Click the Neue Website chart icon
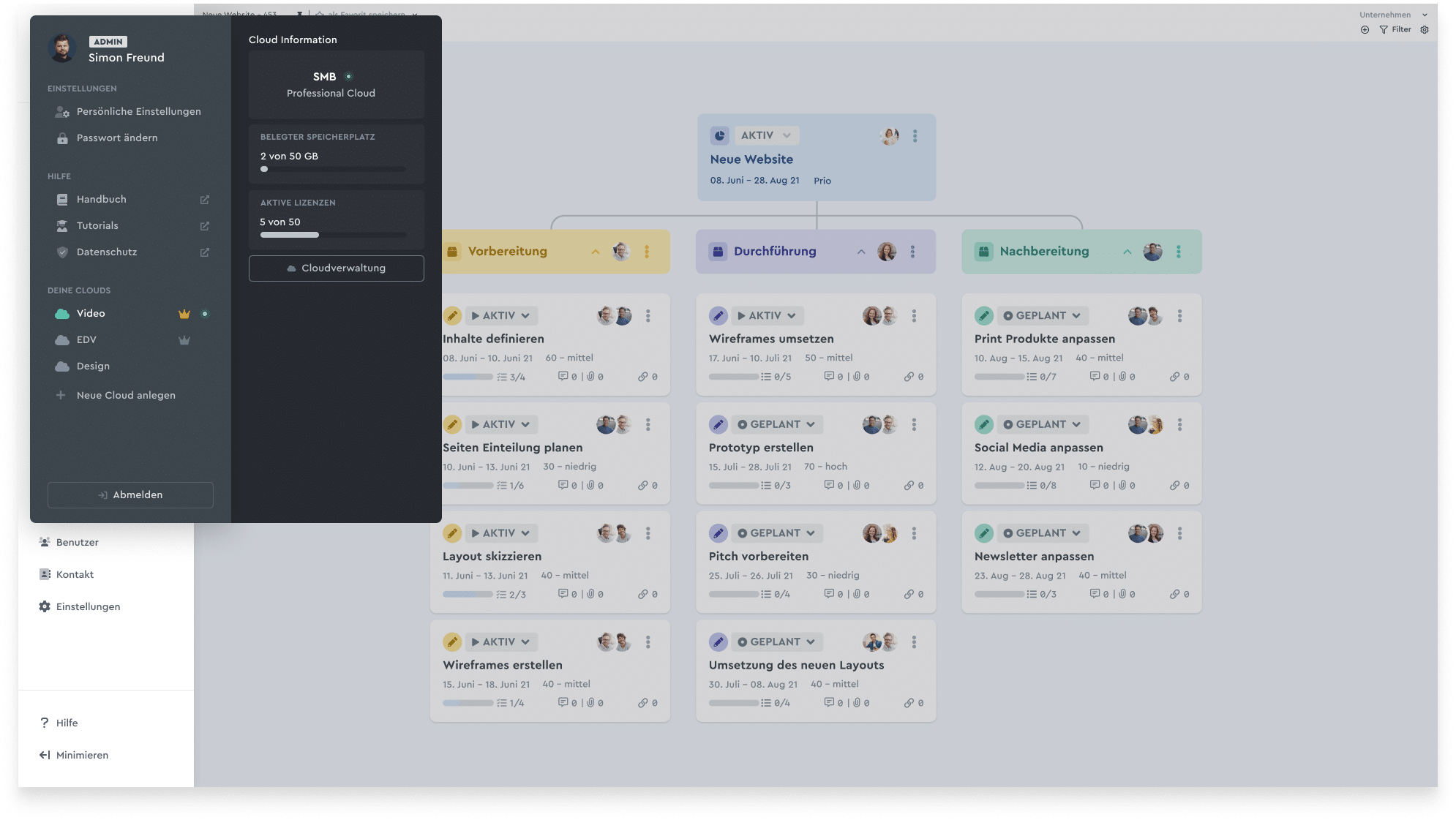 719,135
